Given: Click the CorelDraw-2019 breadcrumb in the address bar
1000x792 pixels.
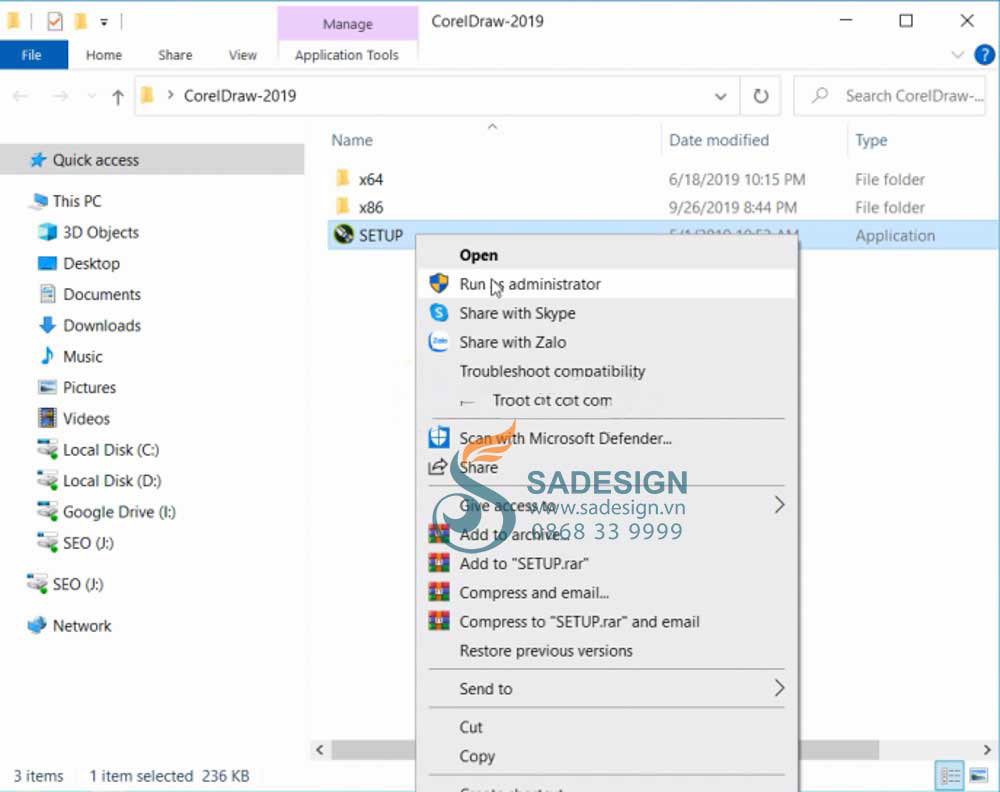Looking at the screenshot, I should point(240,96).
